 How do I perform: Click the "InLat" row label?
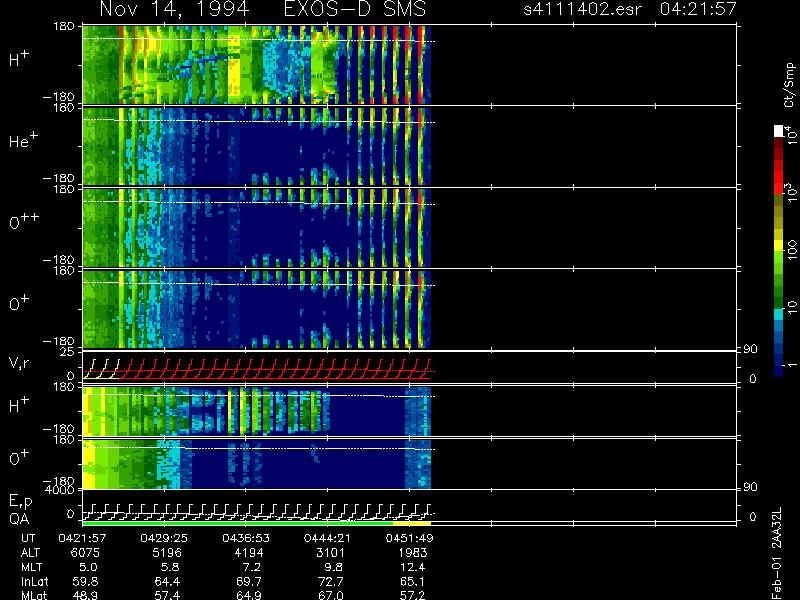tap(34, 581)
